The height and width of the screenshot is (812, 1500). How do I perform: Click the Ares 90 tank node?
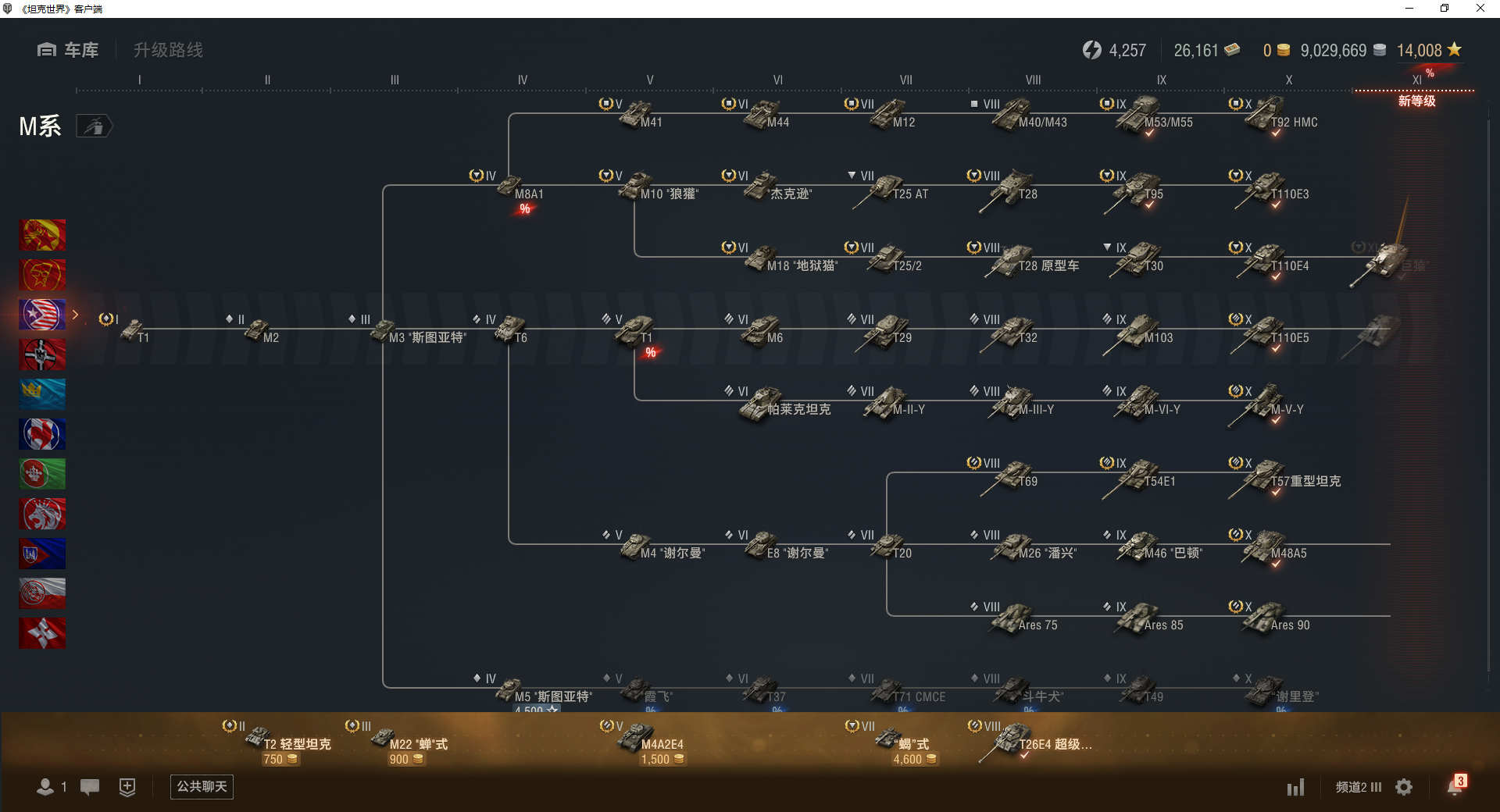click(1269, 618)
